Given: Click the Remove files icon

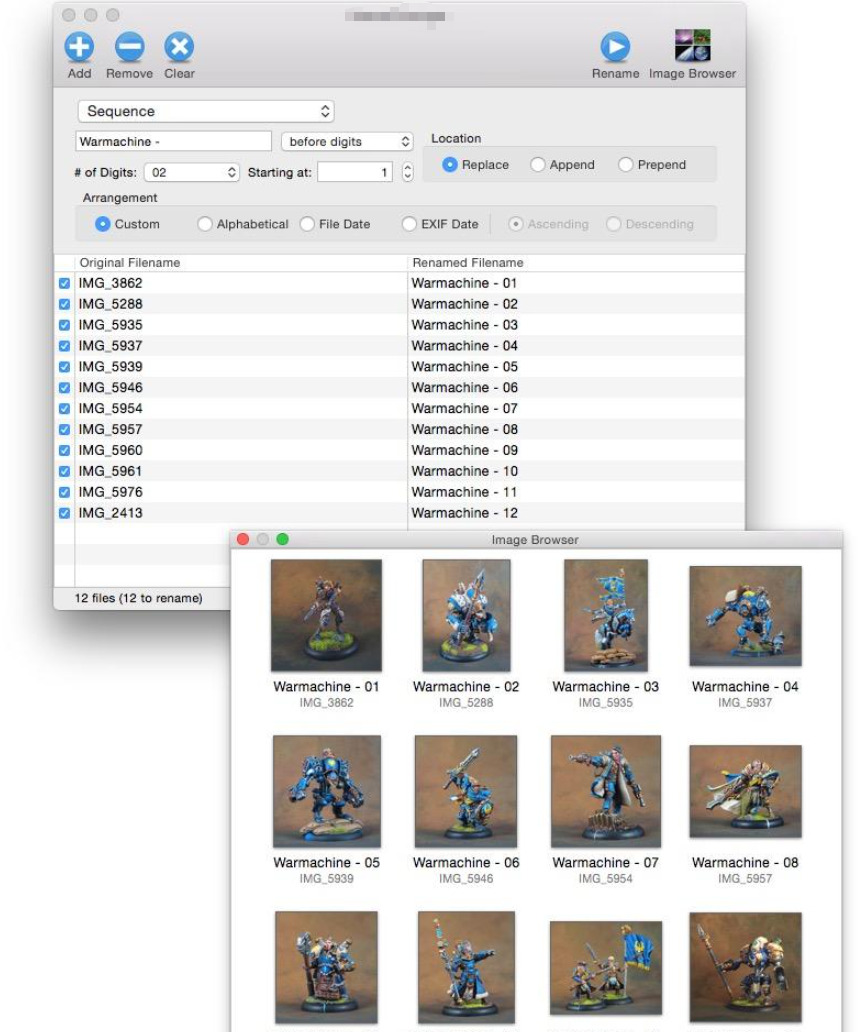Looking at the screenshot, I should click(129, 47).
